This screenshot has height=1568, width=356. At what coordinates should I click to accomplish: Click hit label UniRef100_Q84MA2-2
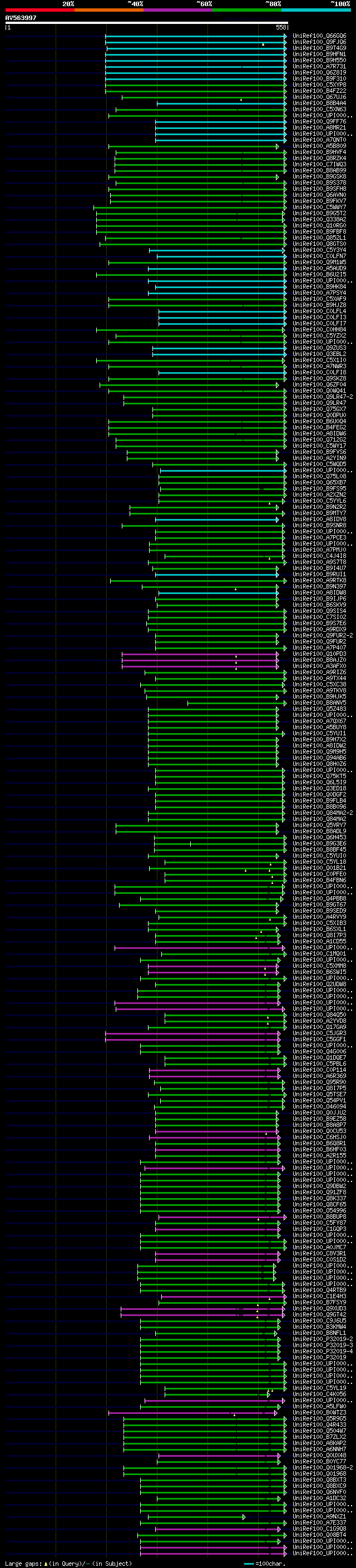[323, 813]
